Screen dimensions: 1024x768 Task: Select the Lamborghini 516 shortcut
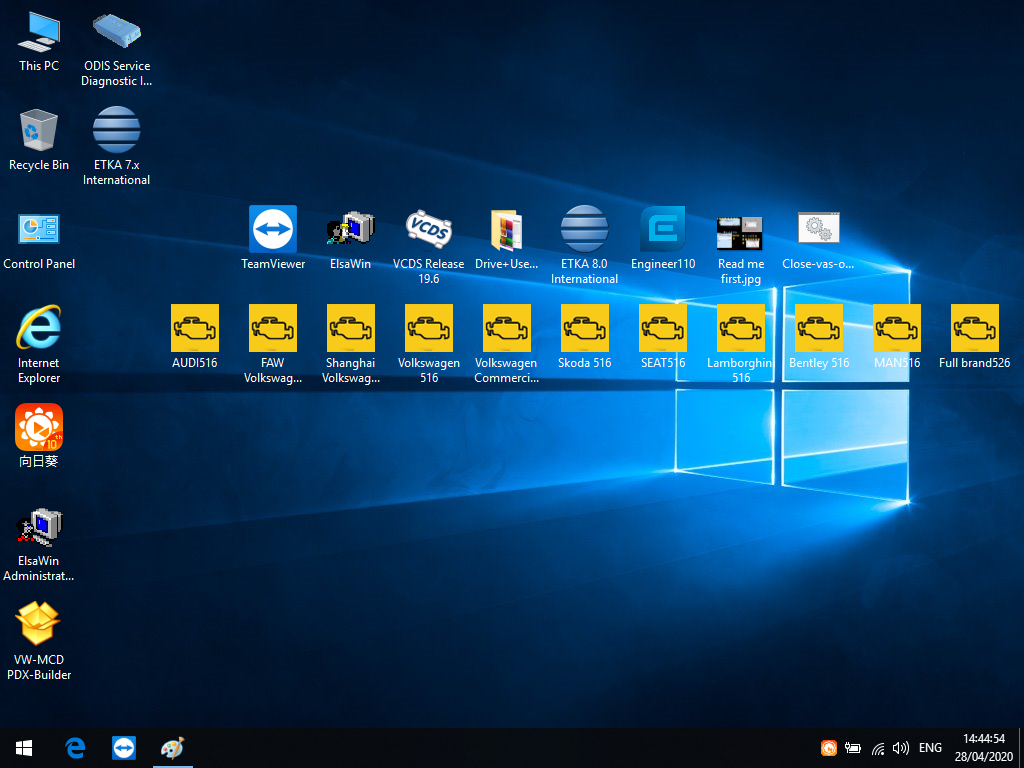[x=740, y=327]
